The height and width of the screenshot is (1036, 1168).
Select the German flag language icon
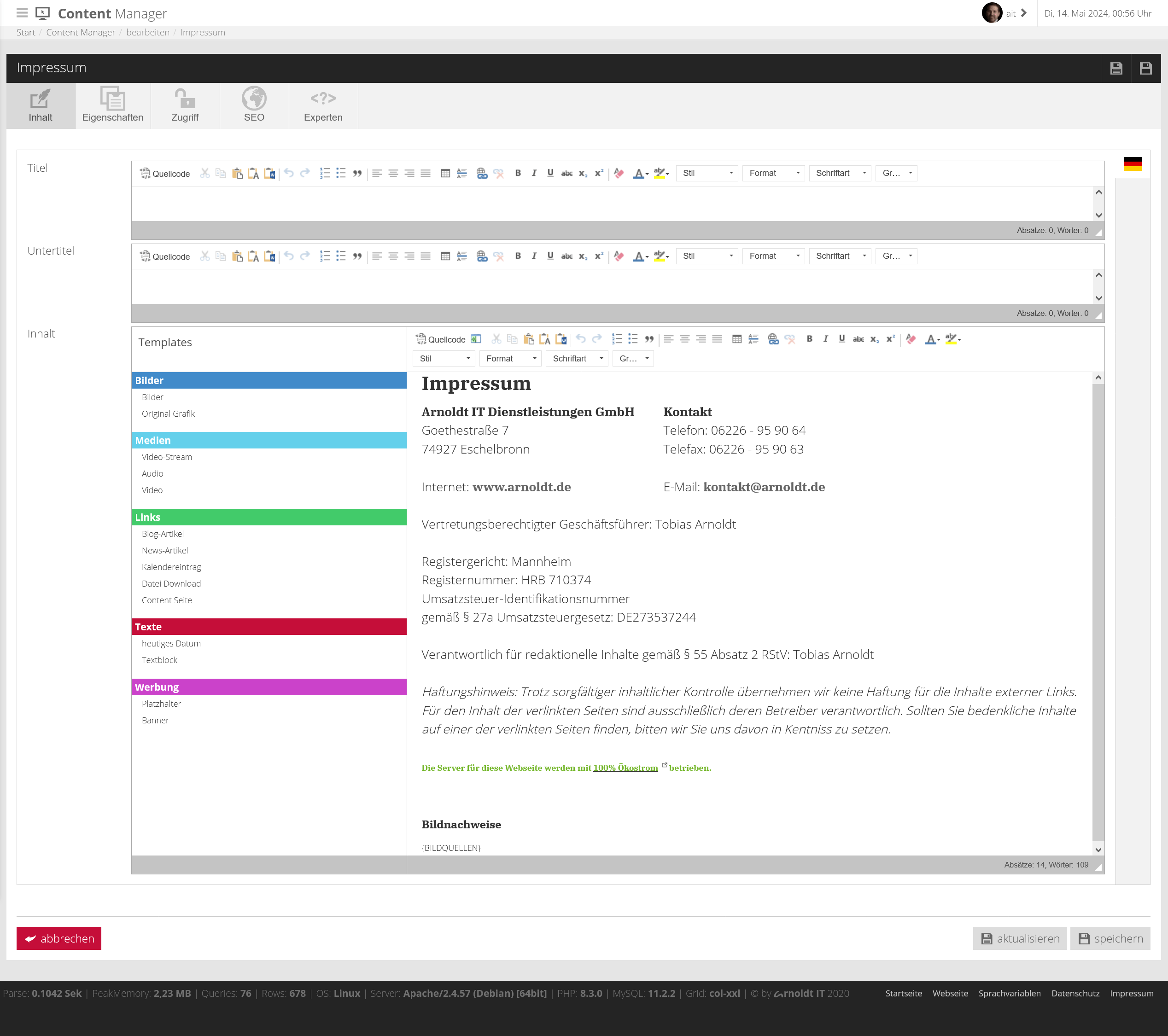pyautogui.click(x=1132, y=163)
